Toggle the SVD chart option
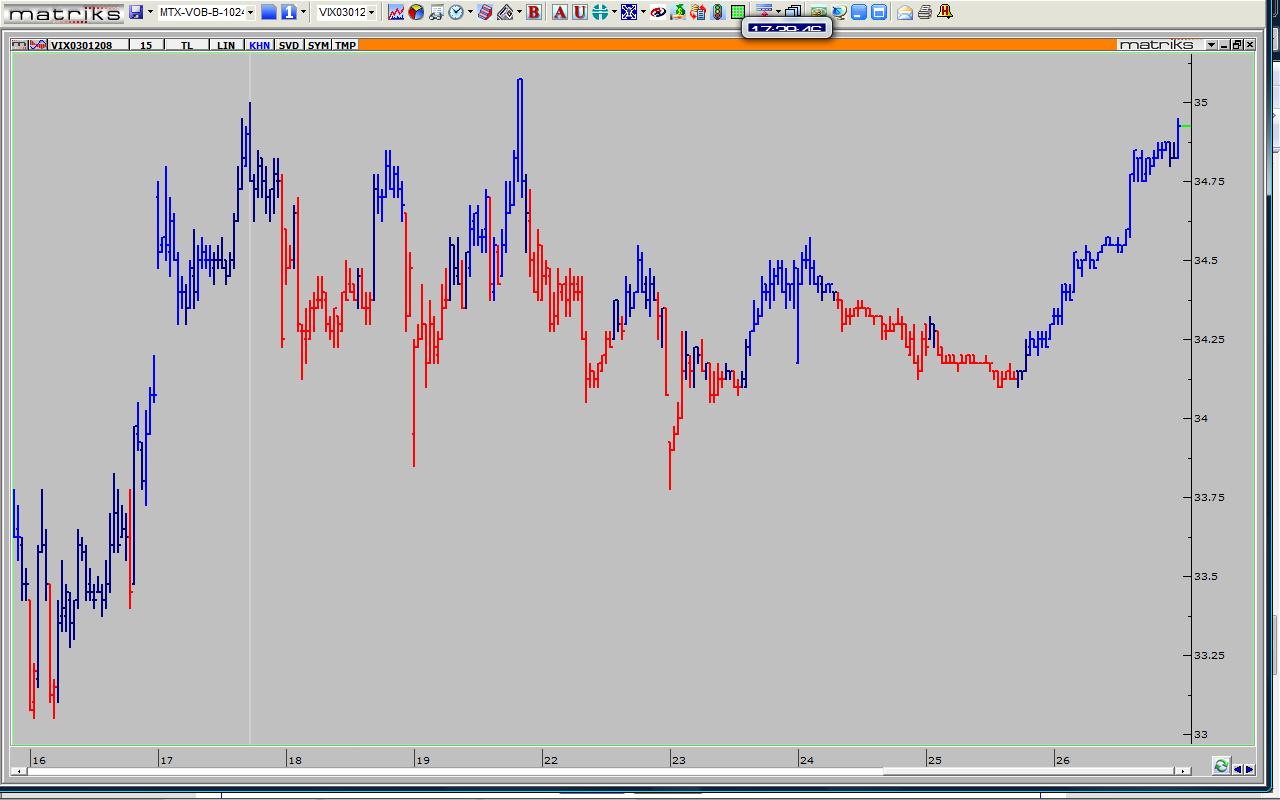1280x800 pixels. tap(288, 45)
